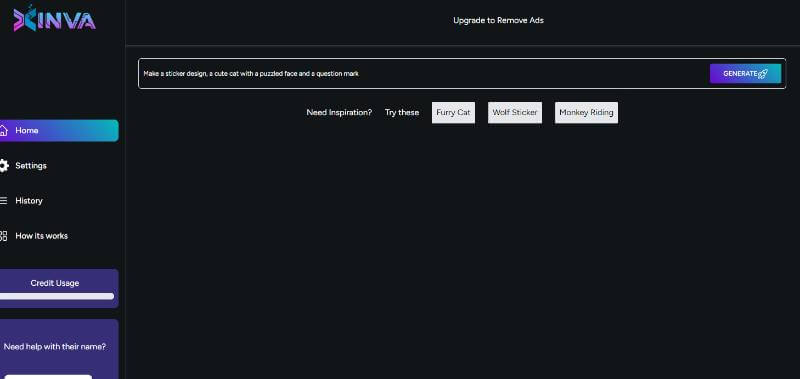Choose the Wolf Sticker suggestion

(515, 113)
